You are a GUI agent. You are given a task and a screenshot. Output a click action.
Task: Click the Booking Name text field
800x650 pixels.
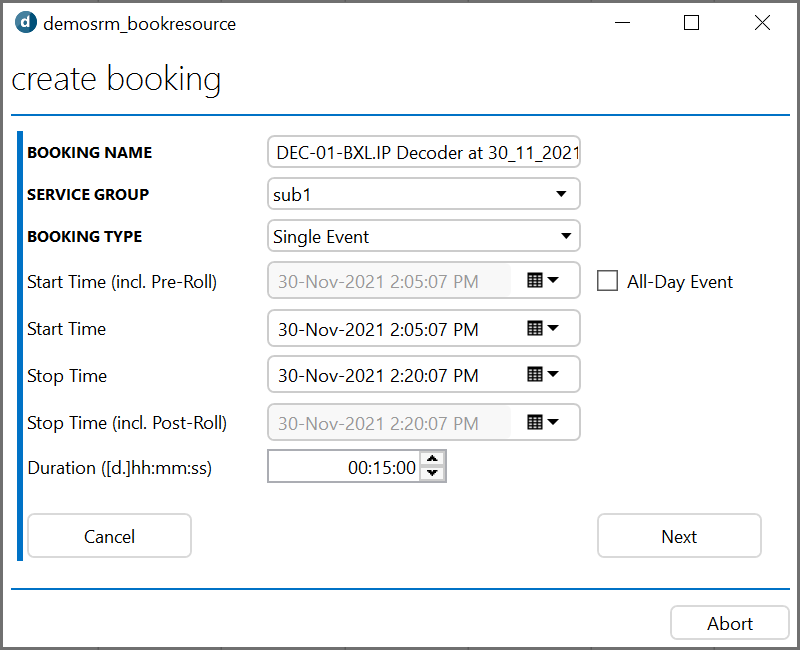(424, 152)
